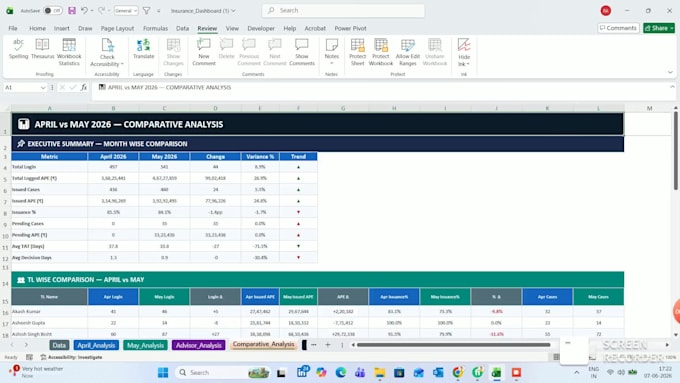The height and width of the screenshot is (383, 680).
Task: Click the Insert Function fx icon
Action: [84, 87]
